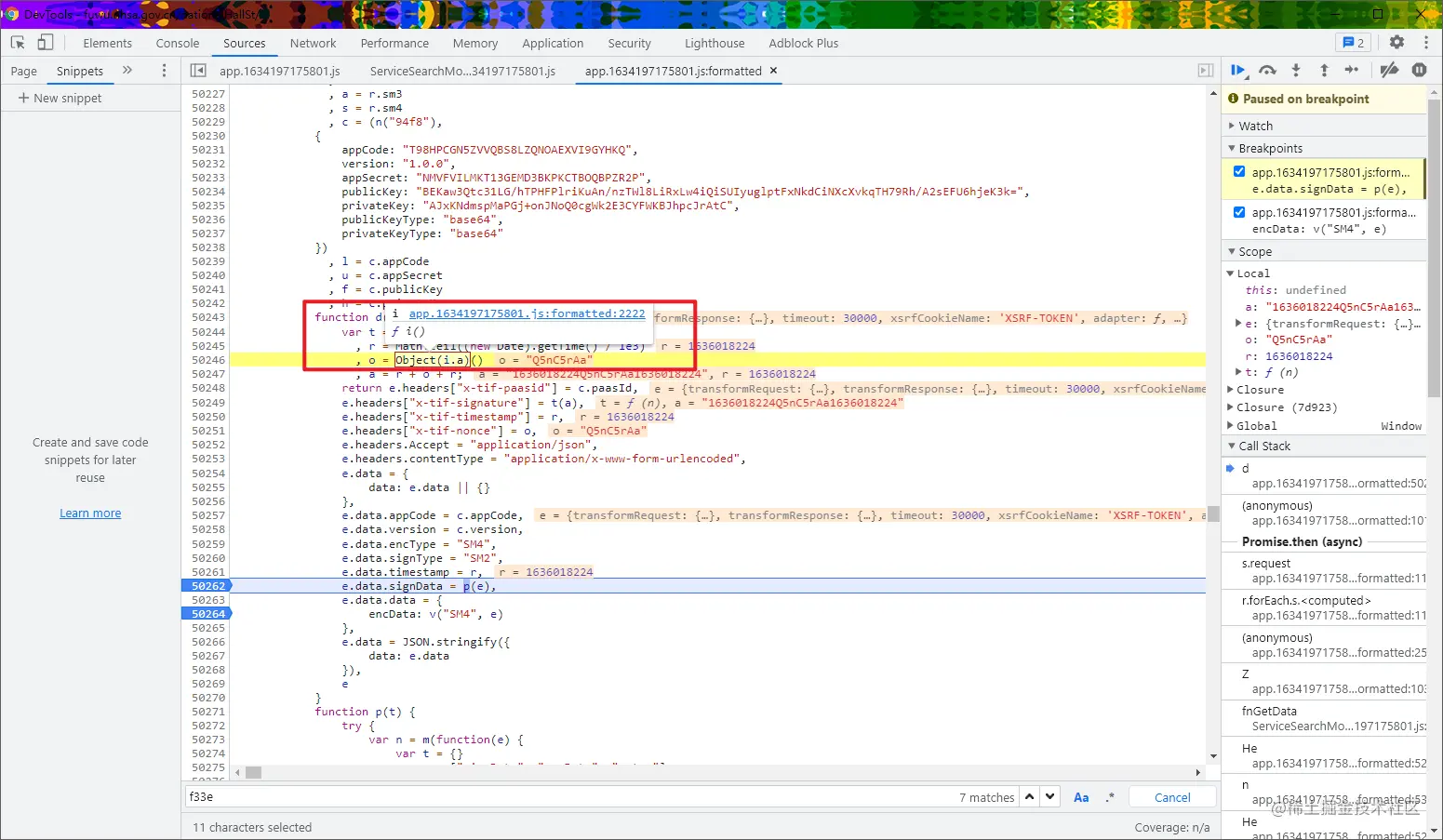Select the d call stack frame
The width and height of the screenshot is (1443, 840).
pos(1323,476)
